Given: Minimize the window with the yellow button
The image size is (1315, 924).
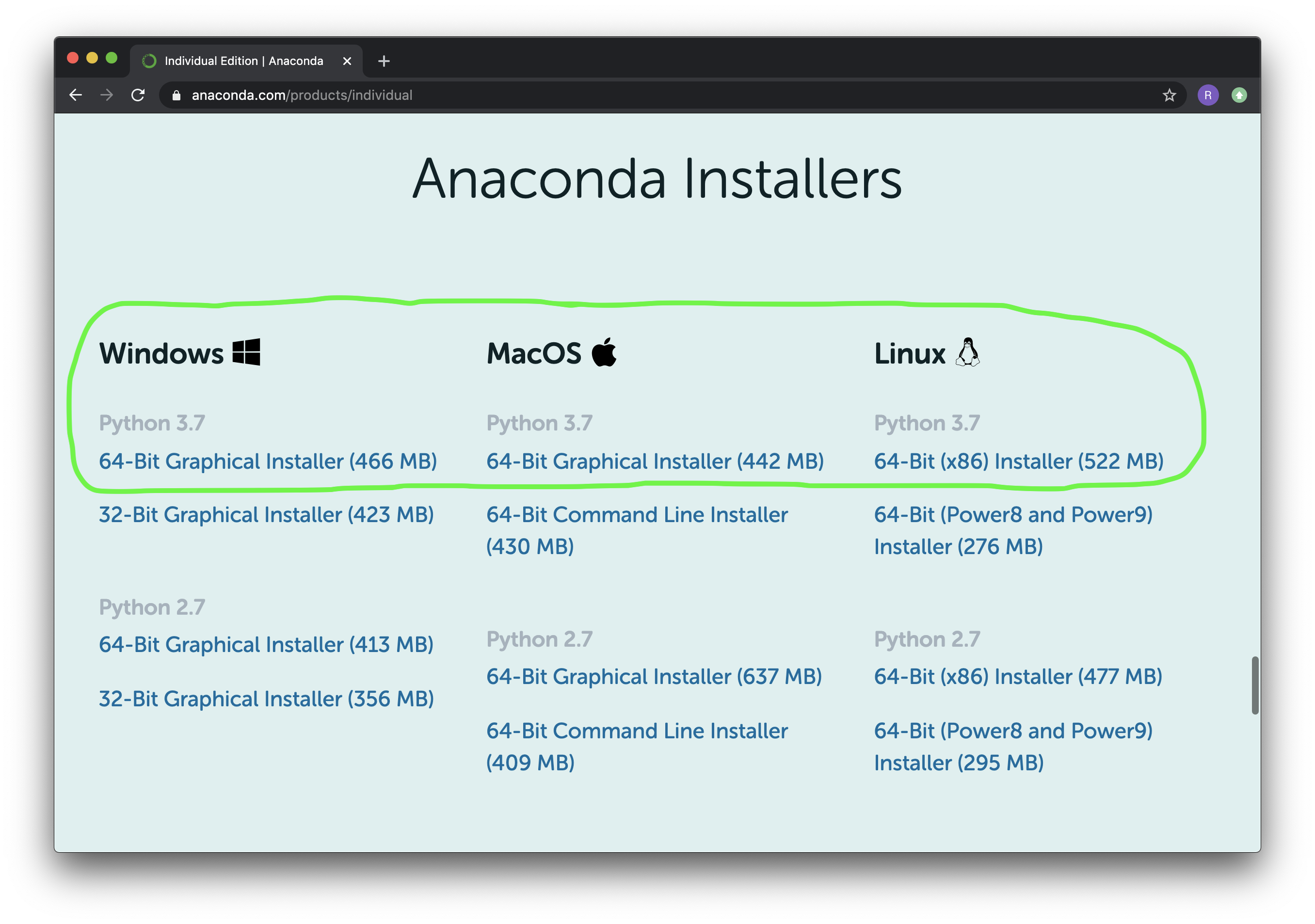Looking at the screenshot, I should point(92,58).
